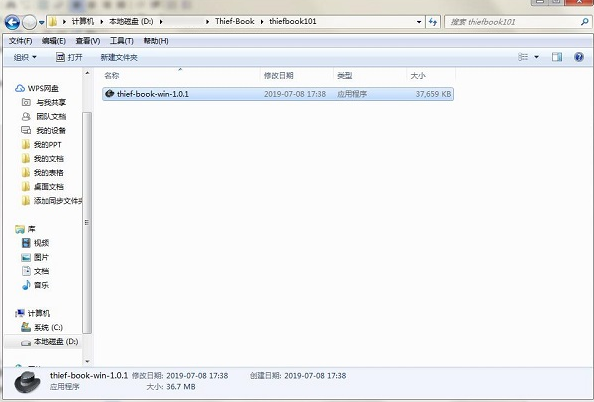Click the change view icon in toolbar
594x402 pixels.
point(523,57)
